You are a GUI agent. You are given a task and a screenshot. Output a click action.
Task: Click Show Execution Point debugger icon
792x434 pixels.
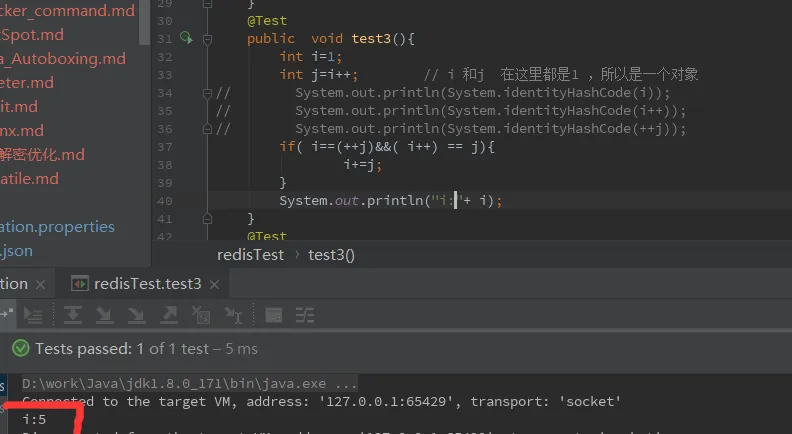(x=33, y=315)
